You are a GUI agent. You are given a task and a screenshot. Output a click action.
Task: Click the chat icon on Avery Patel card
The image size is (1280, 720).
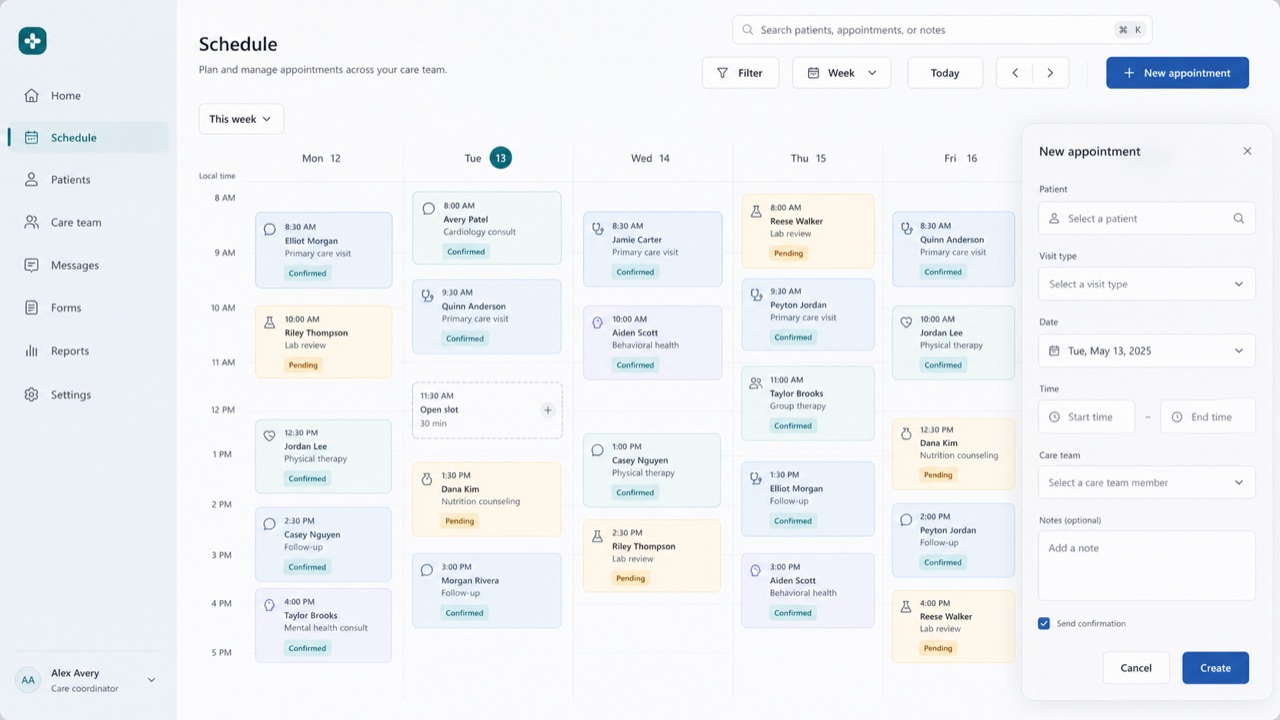(428, 209)
